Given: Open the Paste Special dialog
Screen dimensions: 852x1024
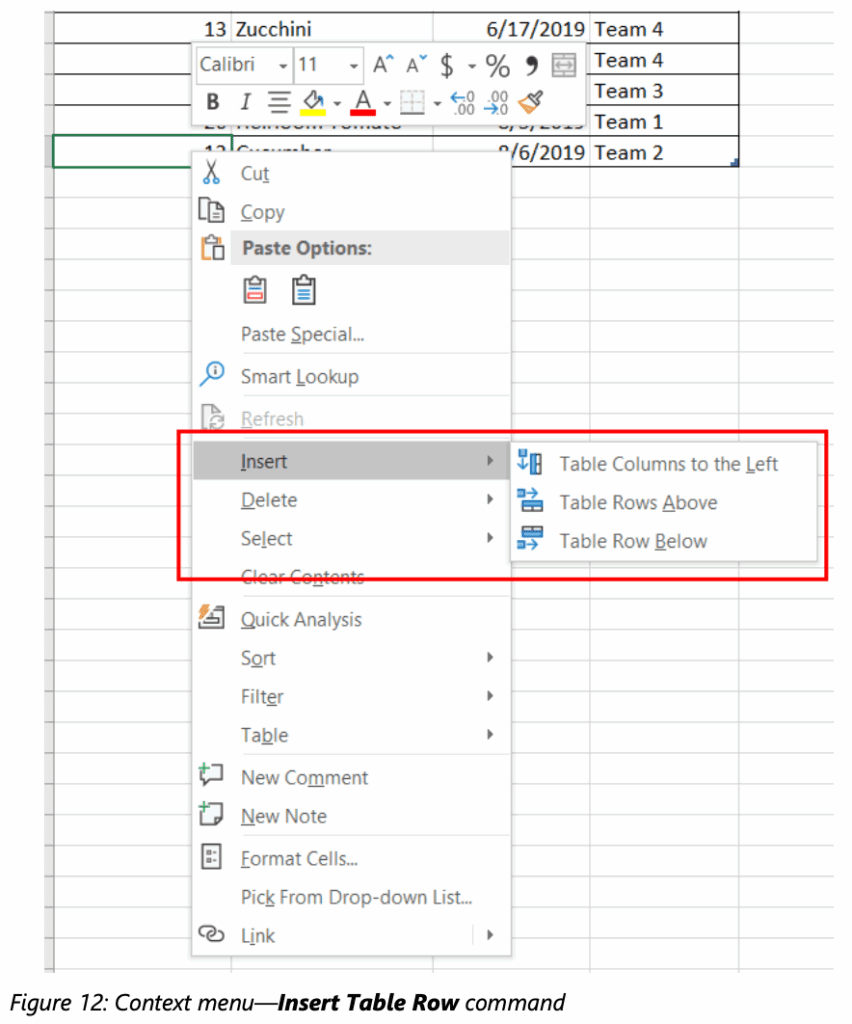Looking at the screenshot, I should (x=299, y=334).
